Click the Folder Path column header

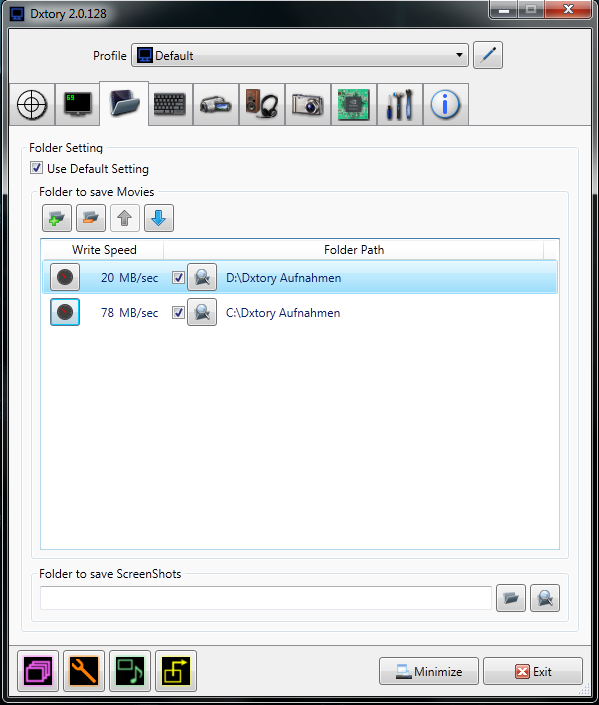click(354, 250)
